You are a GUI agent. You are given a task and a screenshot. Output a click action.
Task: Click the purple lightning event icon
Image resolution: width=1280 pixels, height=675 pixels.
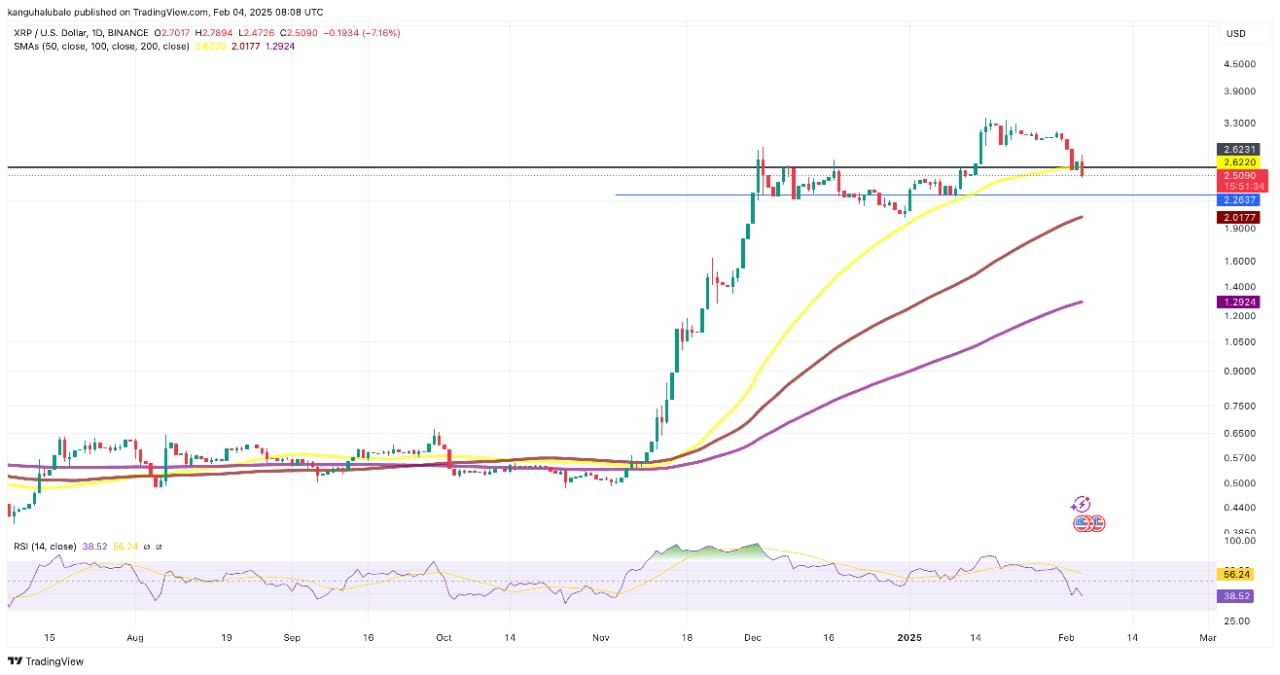(x=1080, y=505)
